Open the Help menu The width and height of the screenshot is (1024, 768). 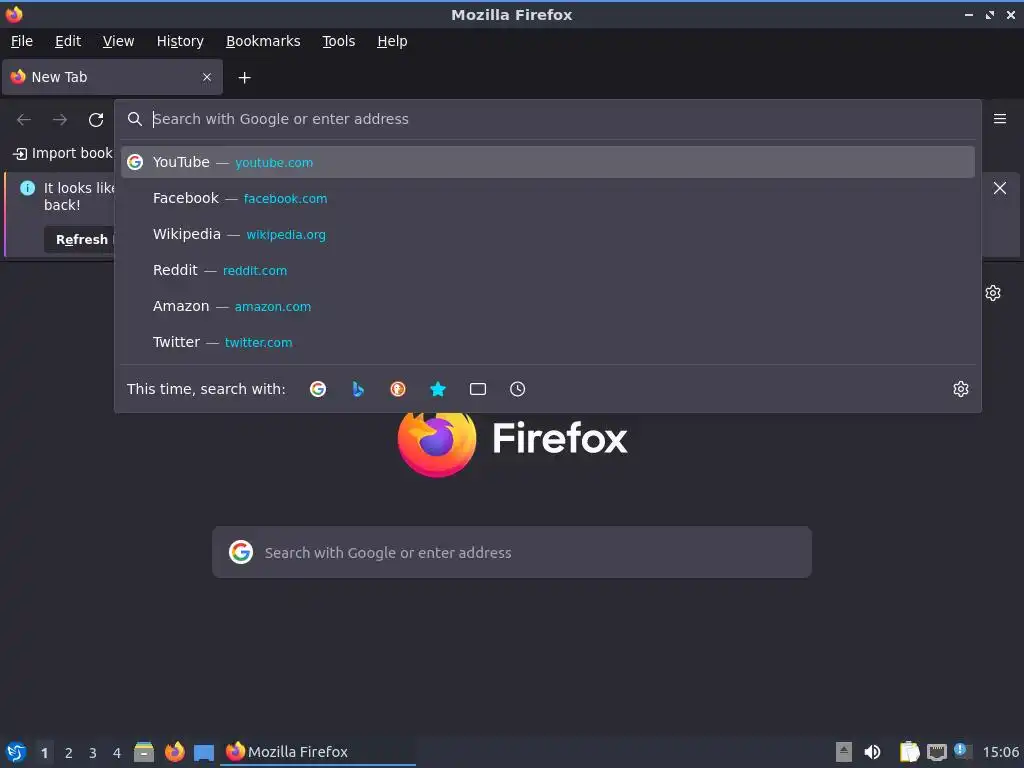point(392,41)
